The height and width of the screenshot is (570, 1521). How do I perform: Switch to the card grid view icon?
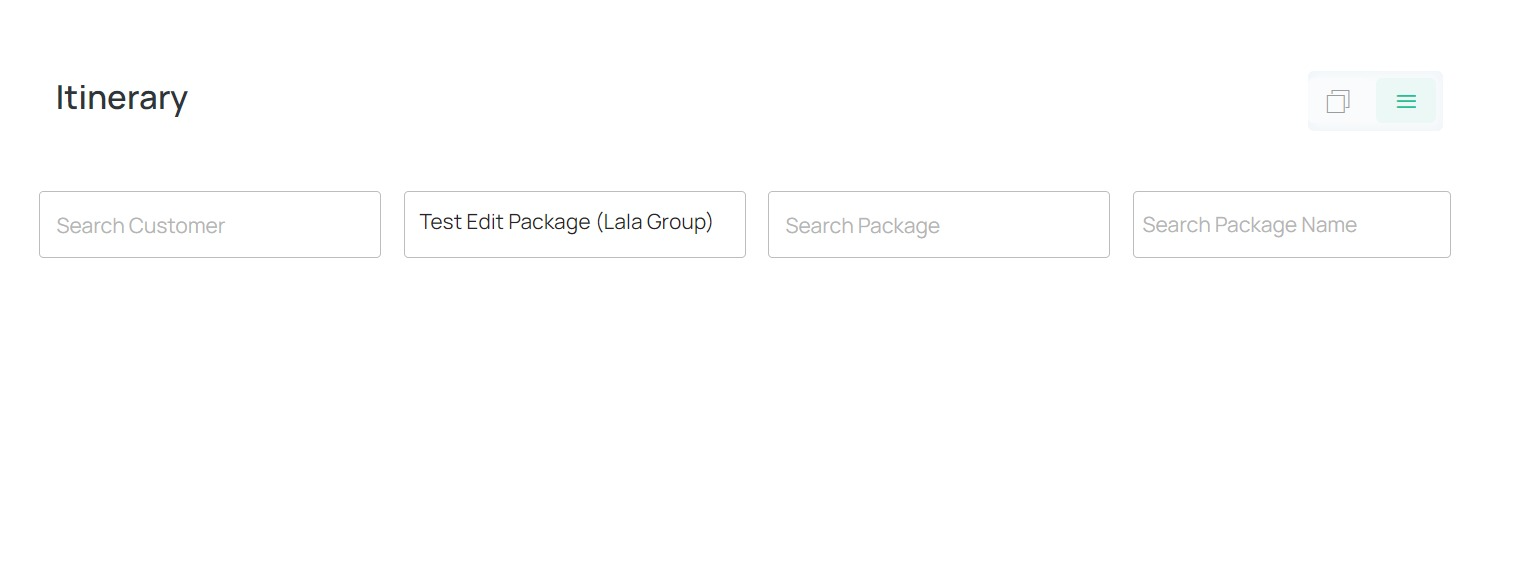[1338, 101]
